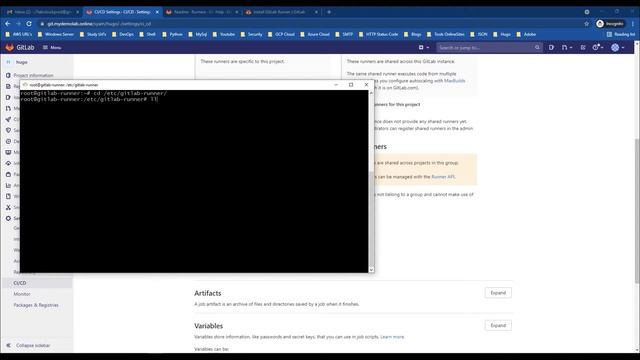Open the AWS URL's bookmark folder
Screen dimensions: 640x360
18,34
